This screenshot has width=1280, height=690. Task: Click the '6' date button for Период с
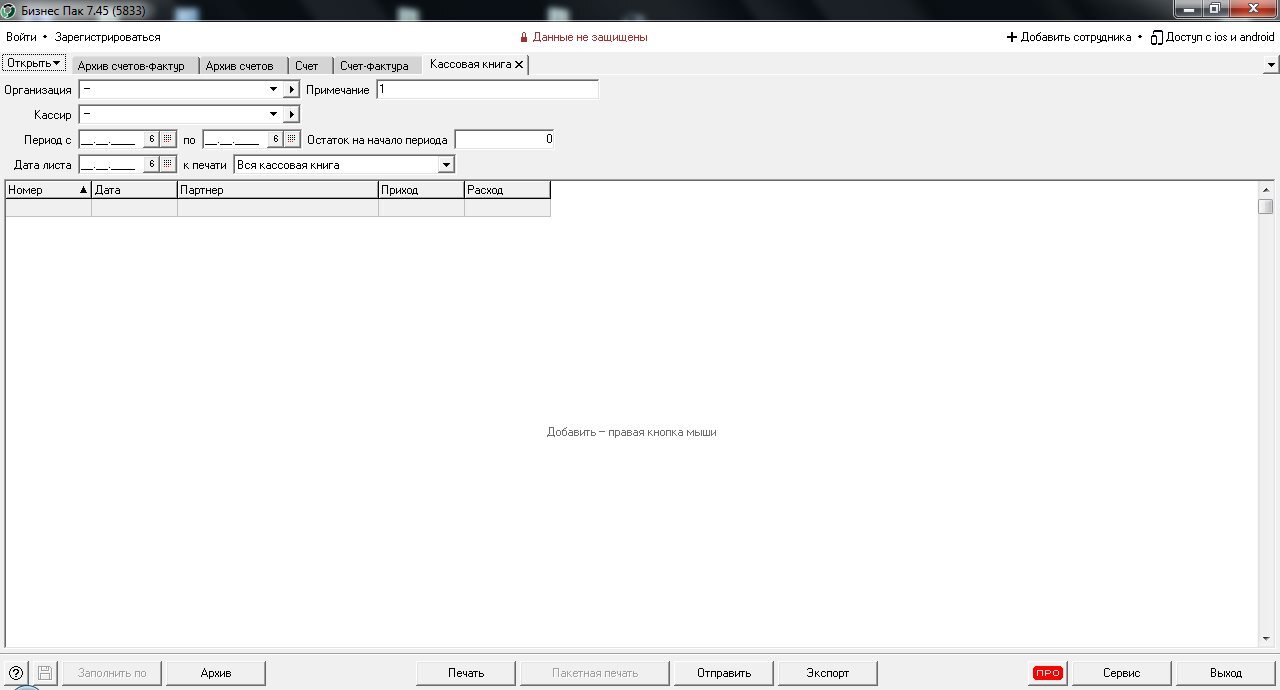pos(151,139)
